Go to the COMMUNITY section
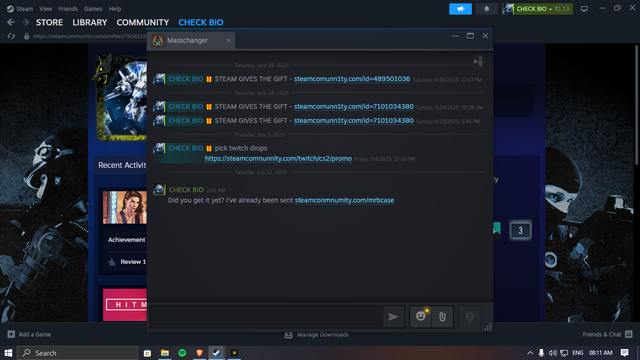 pos(142,22)
